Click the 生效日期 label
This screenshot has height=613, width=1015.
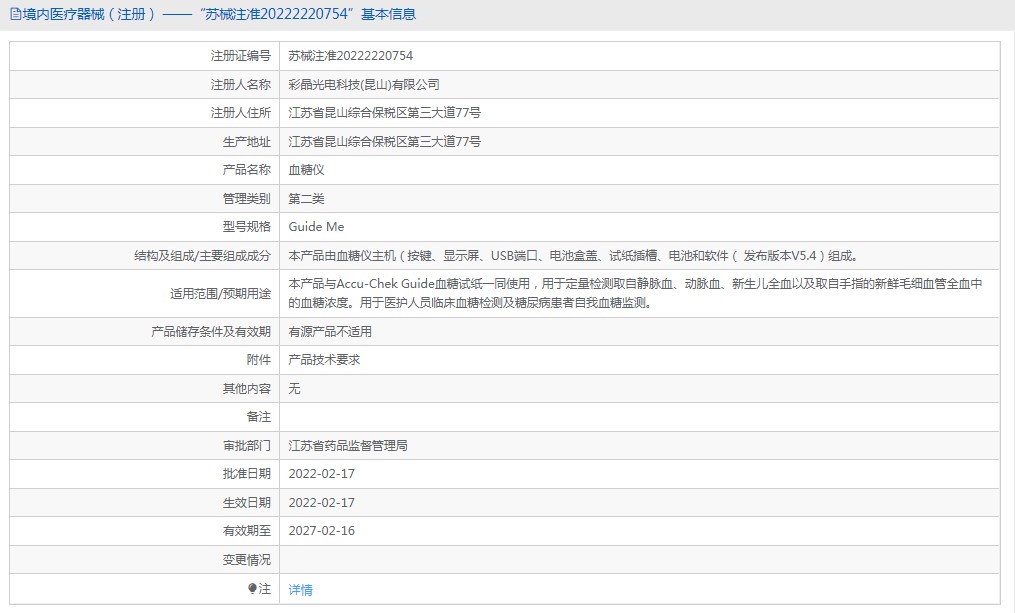point(247,502)
